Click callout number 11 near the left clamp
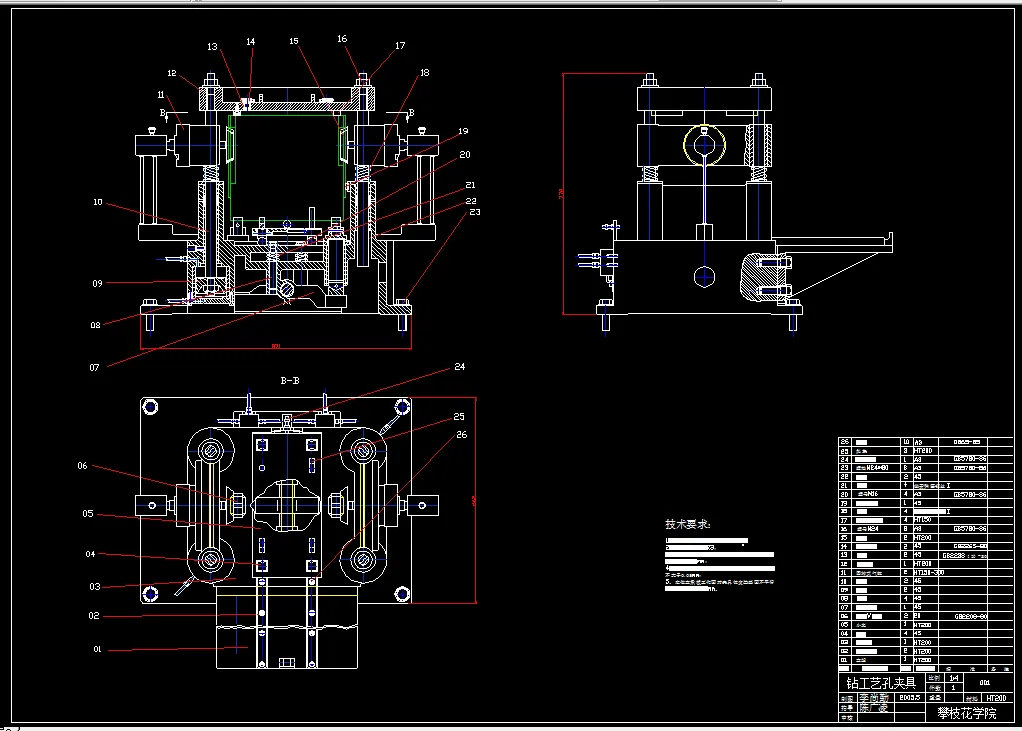 click(161, 95)
